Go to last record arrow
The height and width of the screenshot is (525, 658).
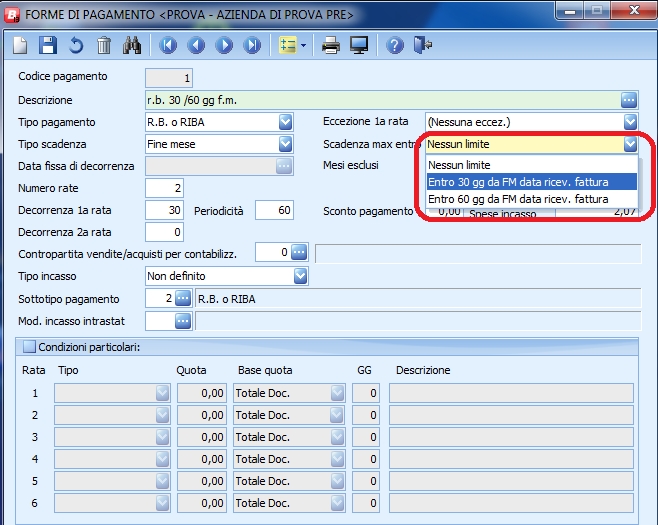252,45
